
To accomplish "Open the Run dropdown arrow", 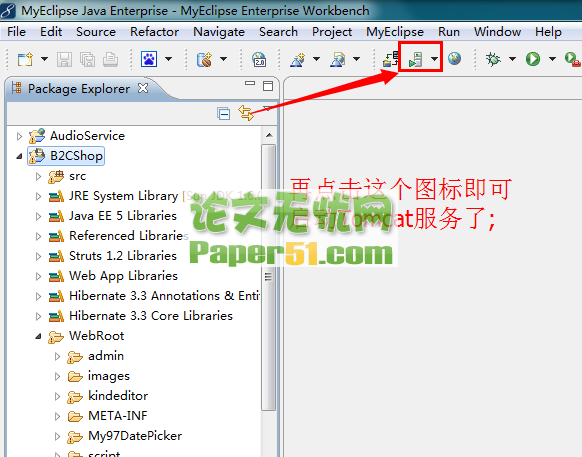I will 552,59.
